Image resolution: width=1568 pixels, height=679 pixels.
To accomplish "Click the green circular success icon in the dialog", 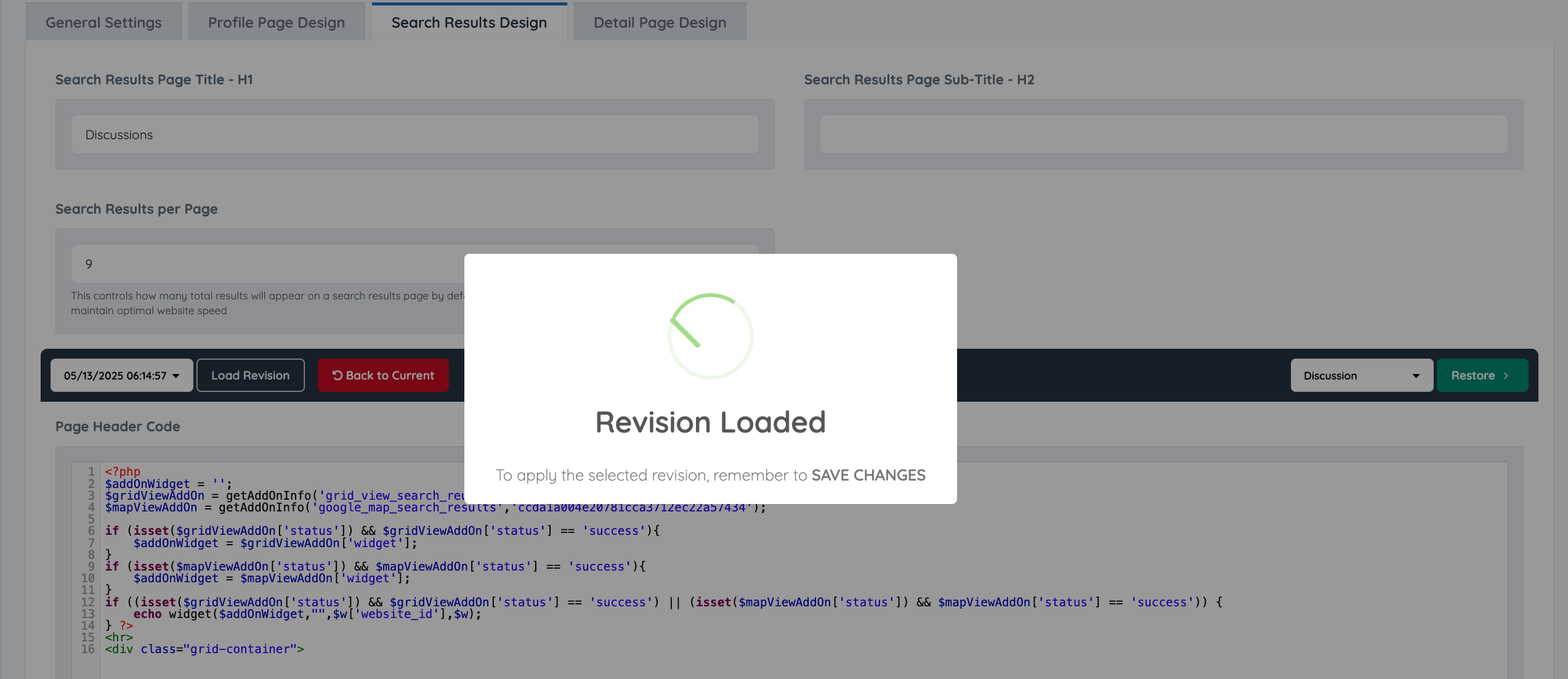I will coord(710,336).
